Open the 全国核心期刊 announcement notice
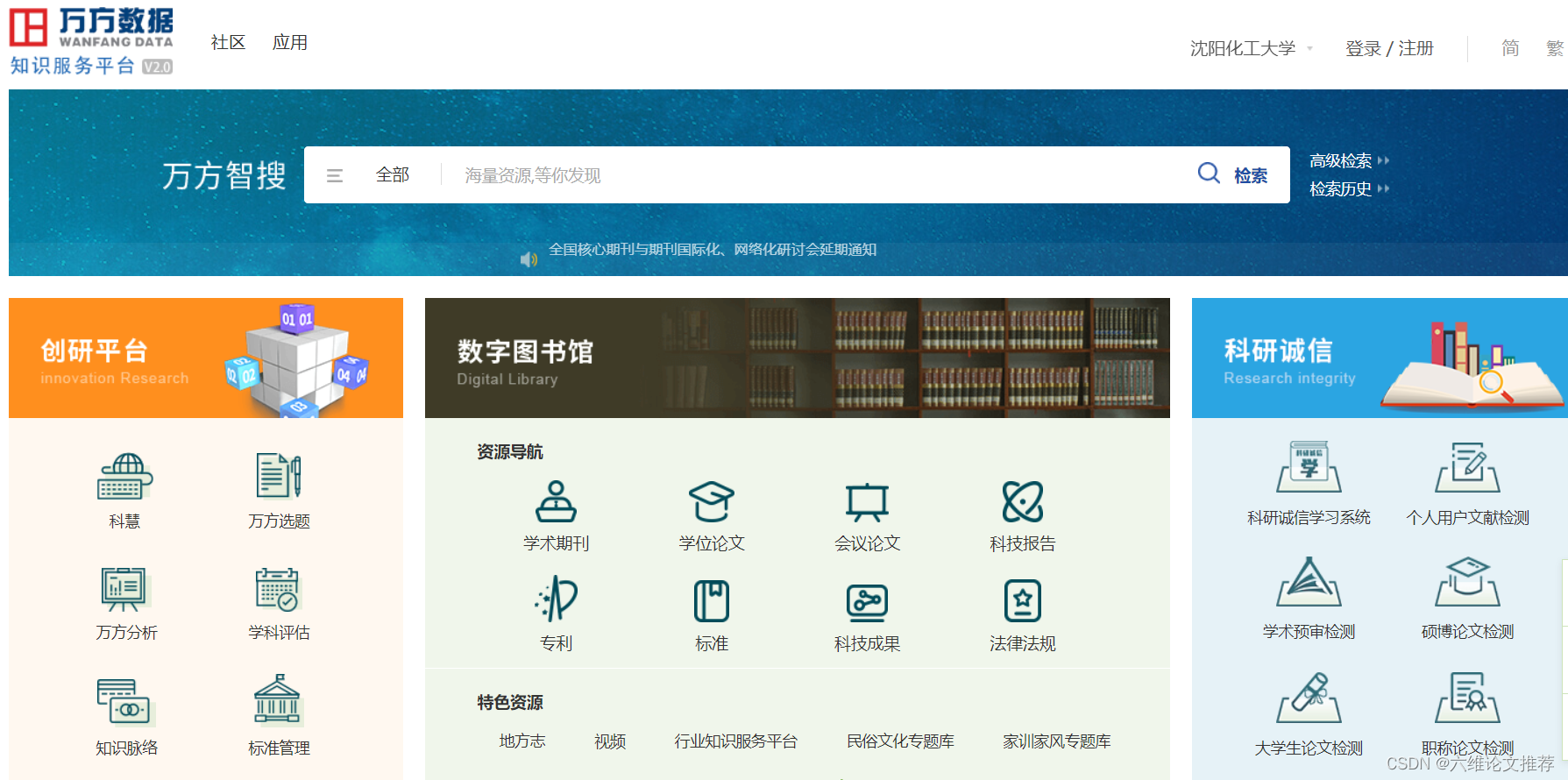Image resolution: width=1568 pixels, height=780 pixels. click(x=713, y=250)
